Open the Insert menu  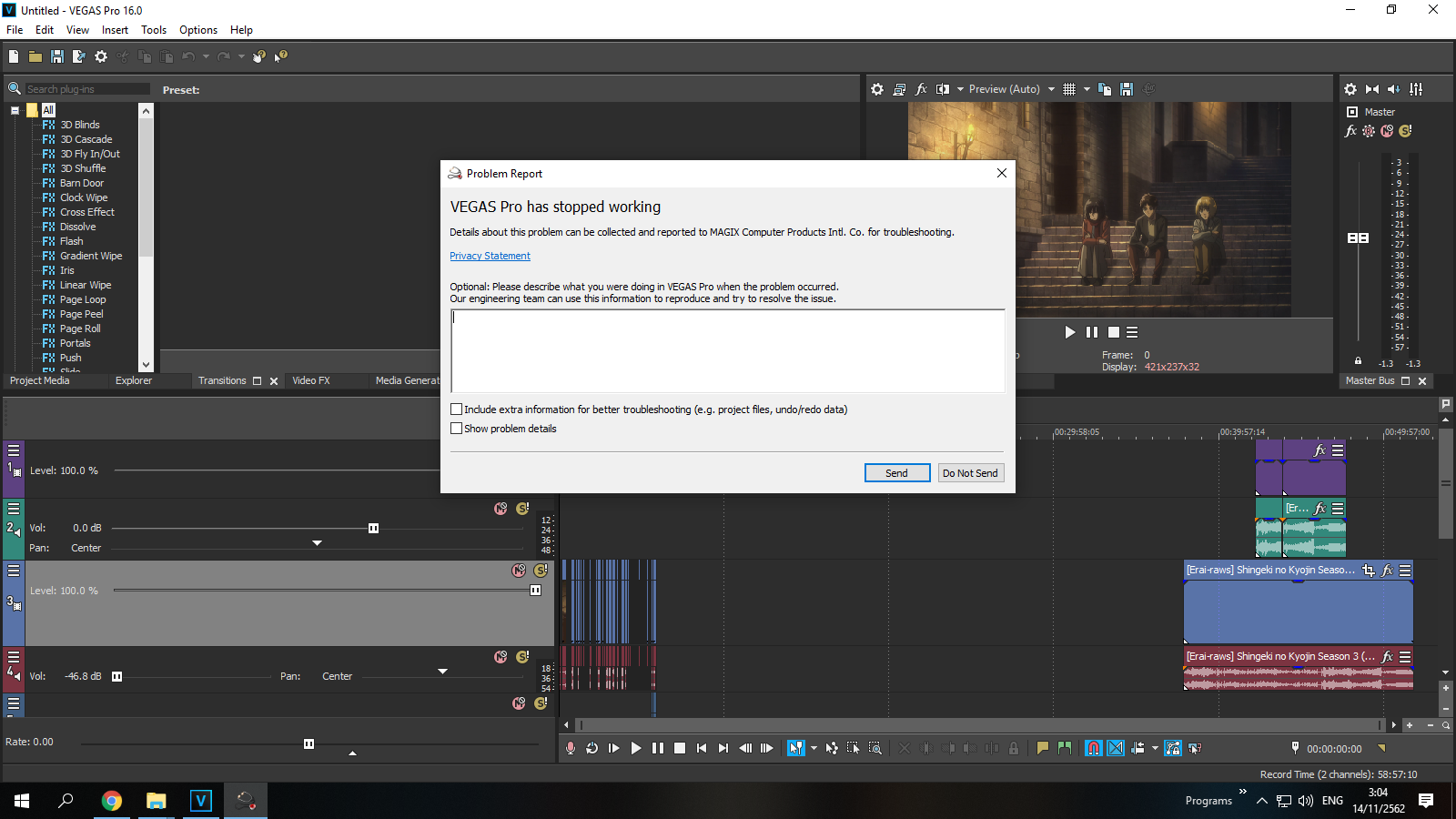pos(115,30)
